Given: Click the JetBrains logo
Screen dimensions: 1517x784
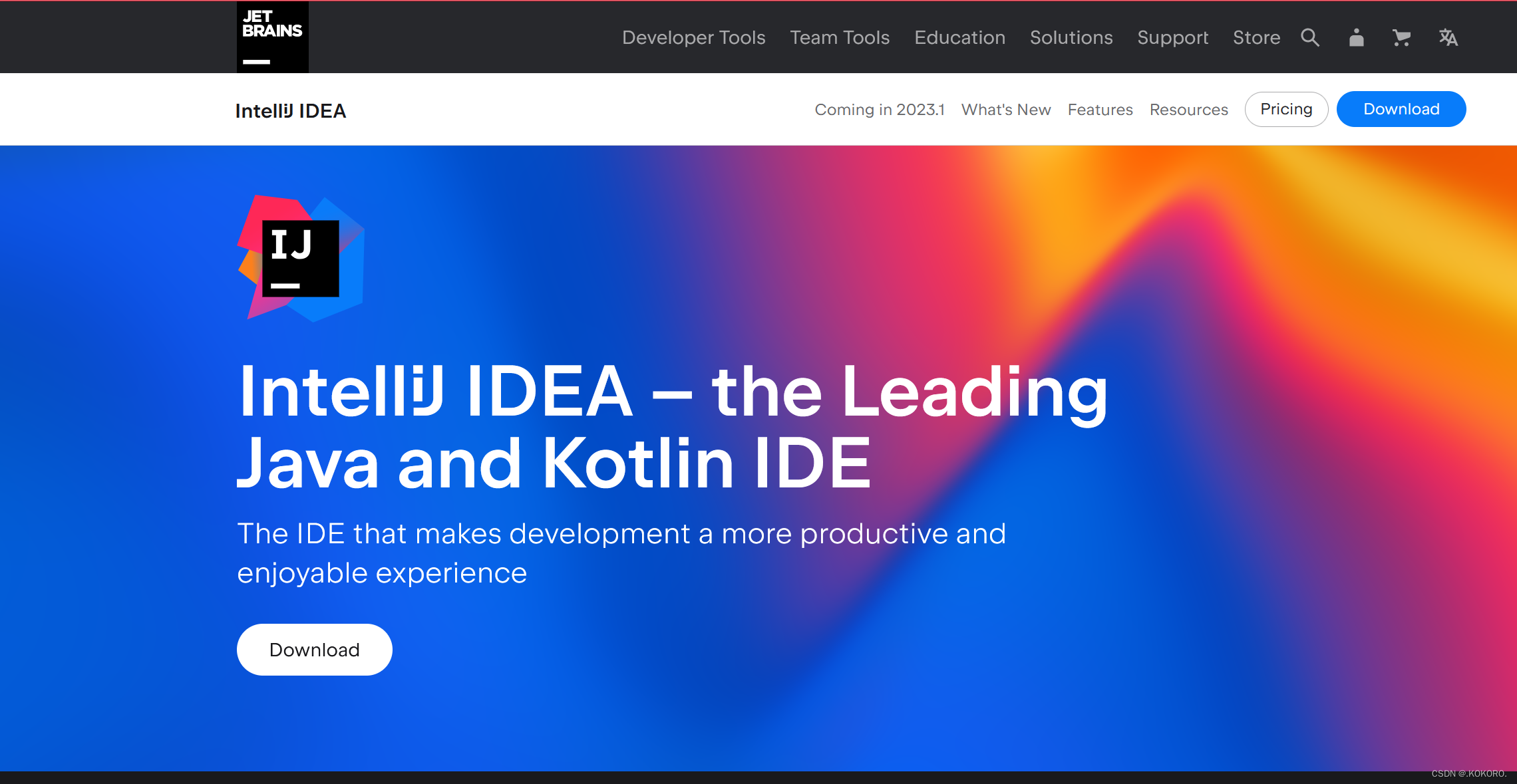Looking at the screenshot, I should click(x=272, y=37).
